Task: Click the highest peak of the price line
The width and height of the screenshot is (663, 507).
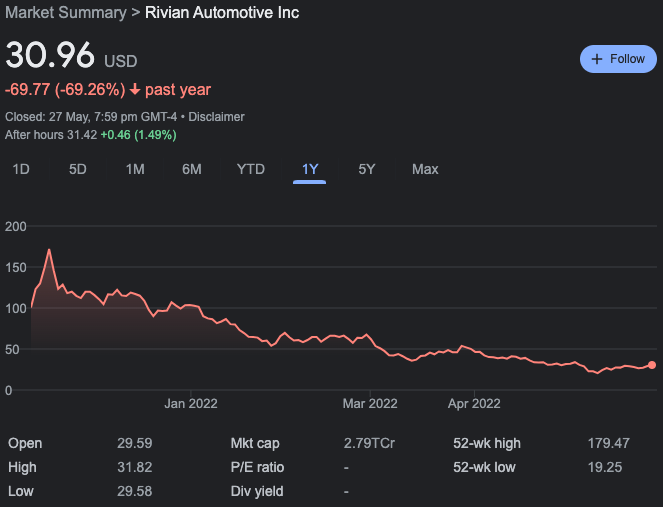Action: coord(49,250)
